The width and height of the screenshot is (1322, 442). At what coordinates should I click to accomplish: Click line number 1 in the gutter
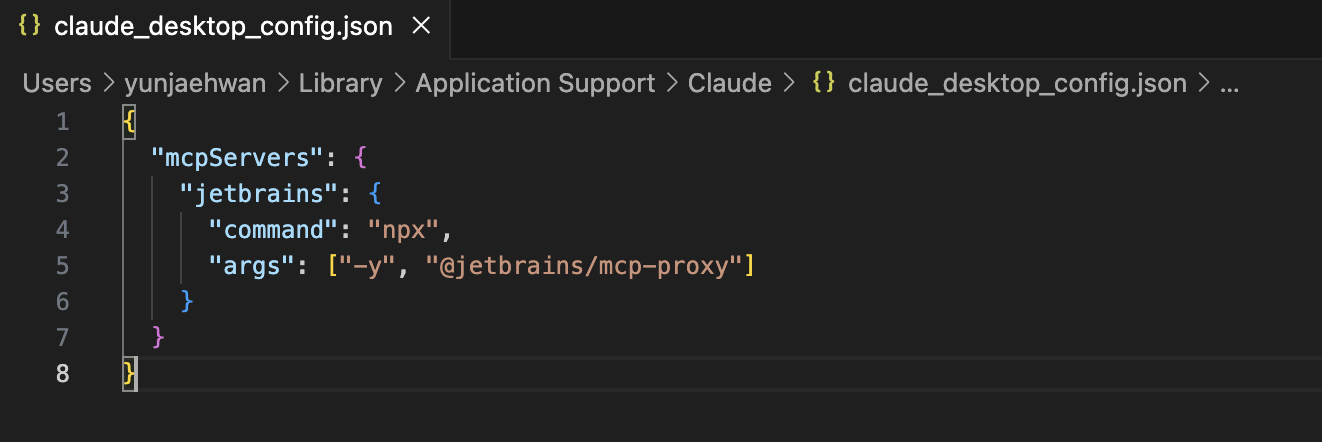coord(62,122)
